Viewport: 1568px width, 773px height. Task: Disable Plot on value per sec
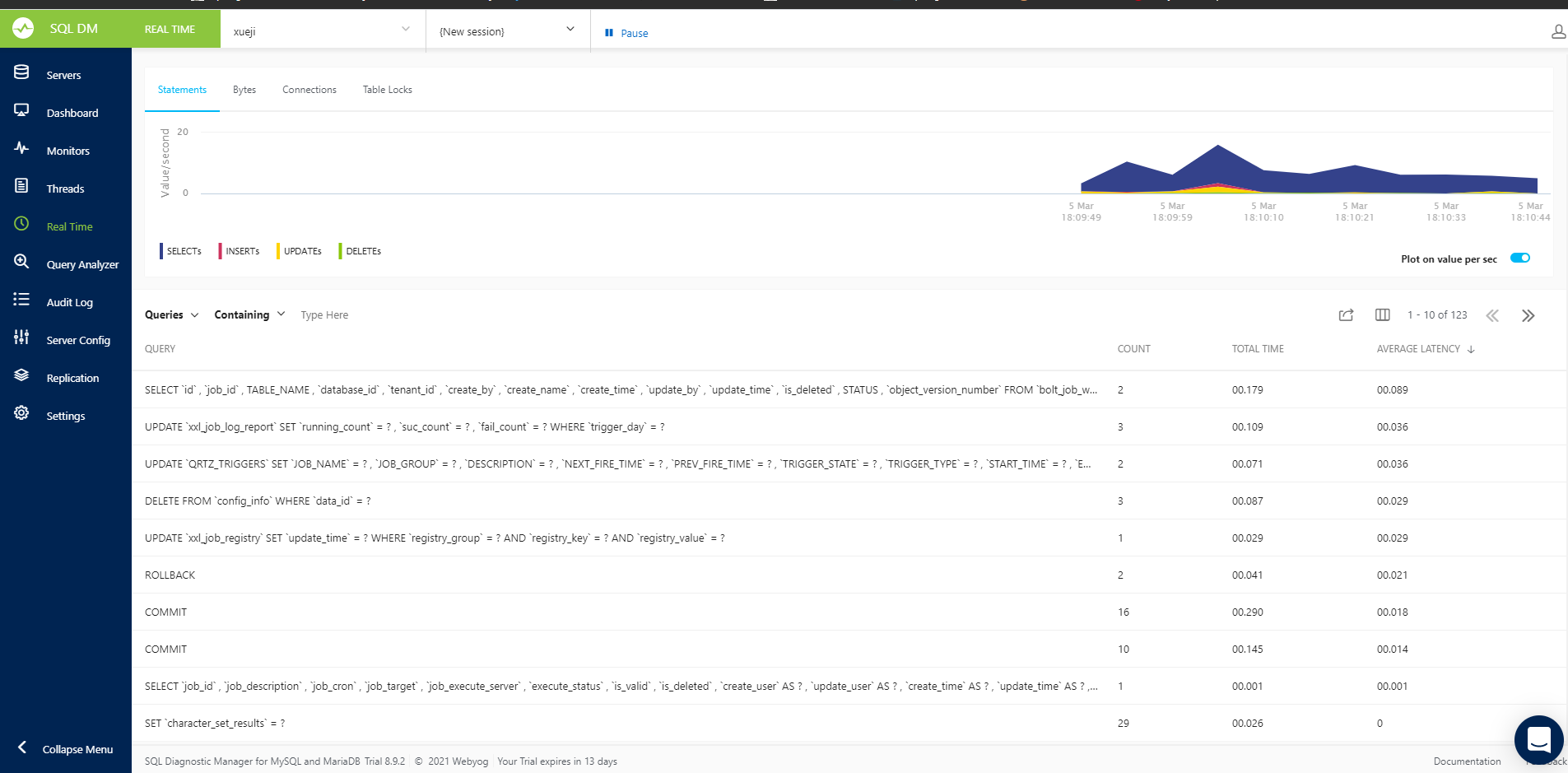point(1519,258)
